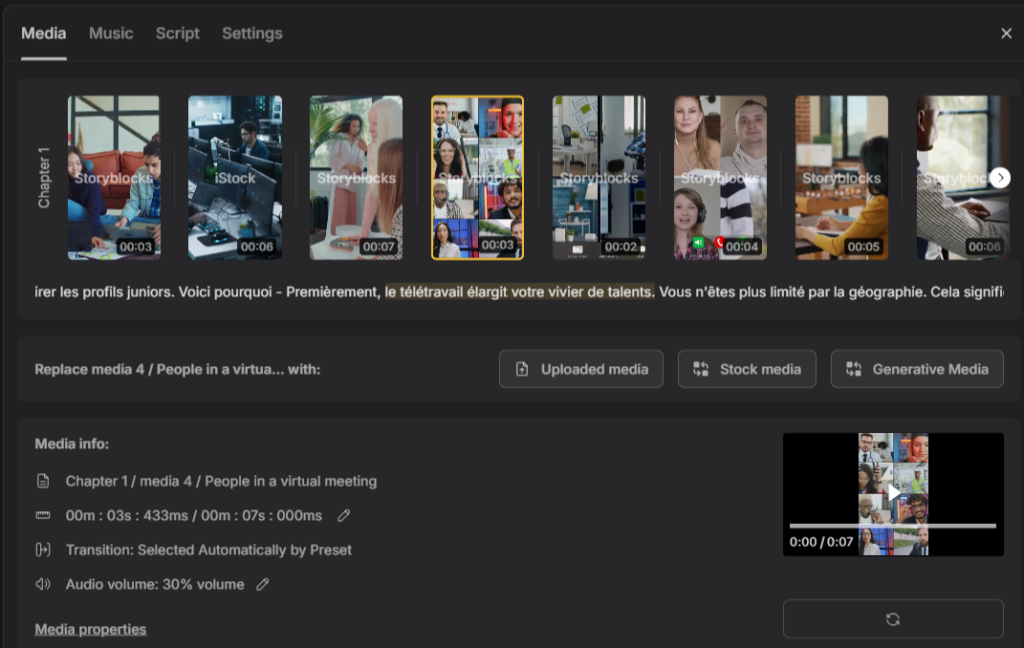Select the iStock computer office clip thumbnail
This screenshot has width=1024, height=648.
point(235,178)
